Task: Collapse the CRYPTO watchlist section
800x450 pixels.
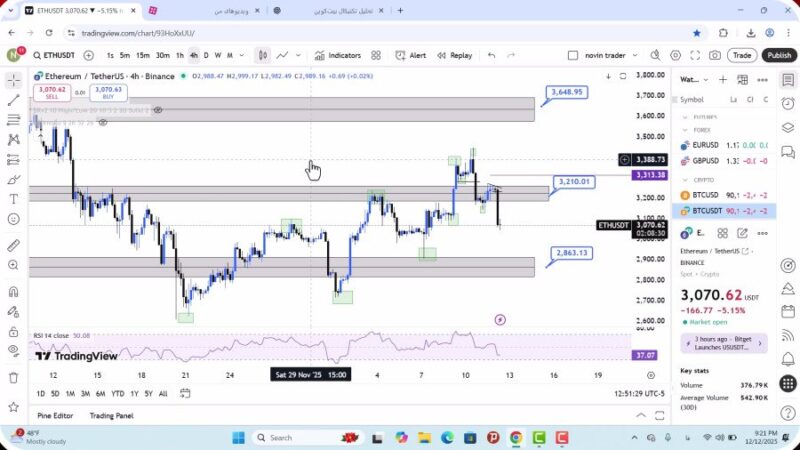Action: coord(685,180)
